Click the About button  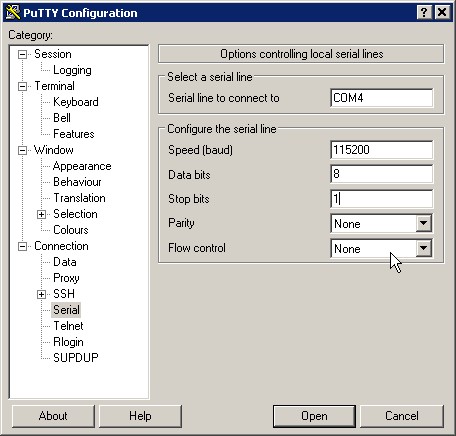[x=53, y=416]
